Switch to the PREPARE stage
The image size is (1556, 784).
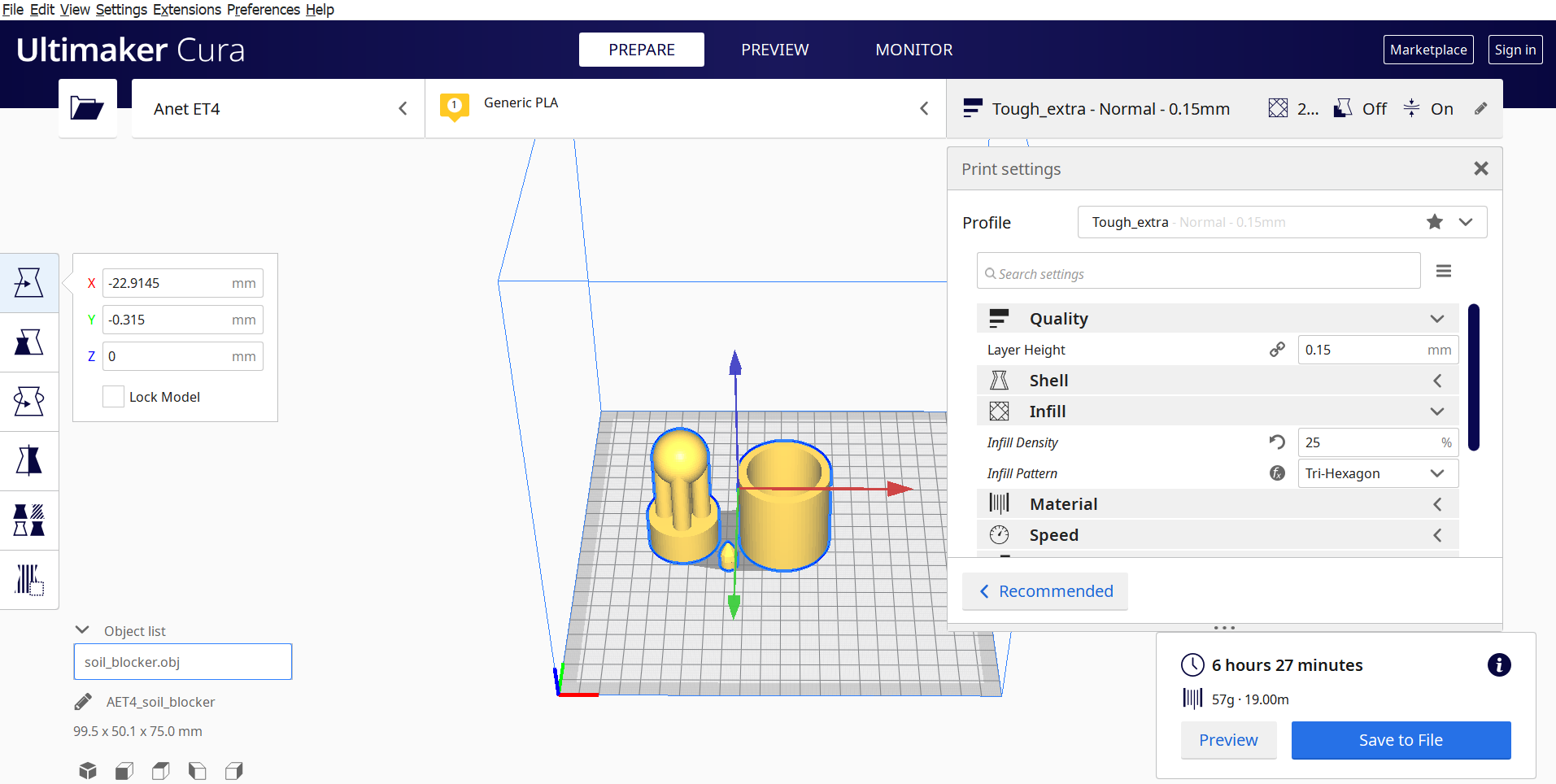click(x=642, y=50)
